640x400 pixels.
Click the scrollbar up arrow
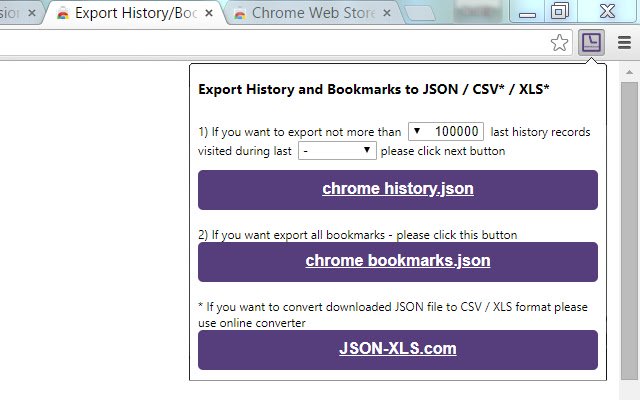pos(629,72)
